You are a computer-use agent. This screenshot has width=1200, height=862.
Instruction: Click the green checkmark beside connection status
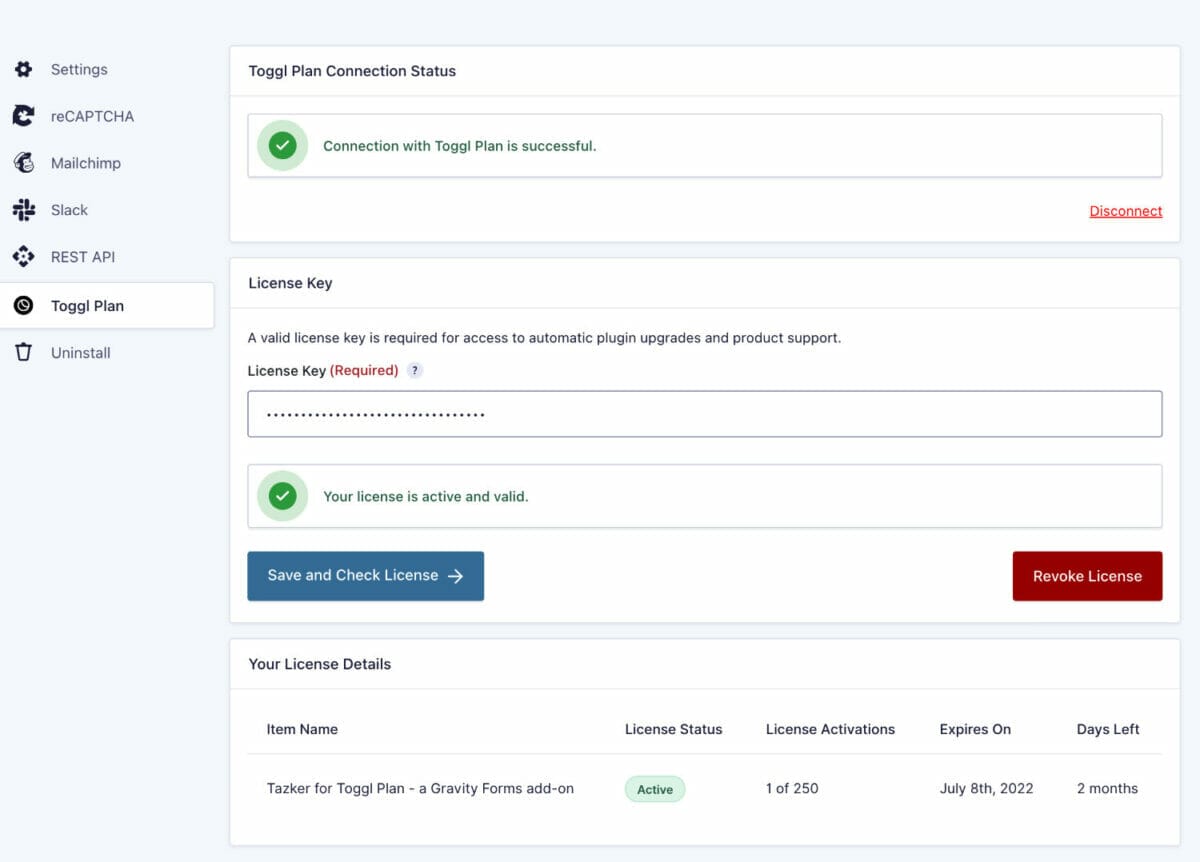point(282,146)
